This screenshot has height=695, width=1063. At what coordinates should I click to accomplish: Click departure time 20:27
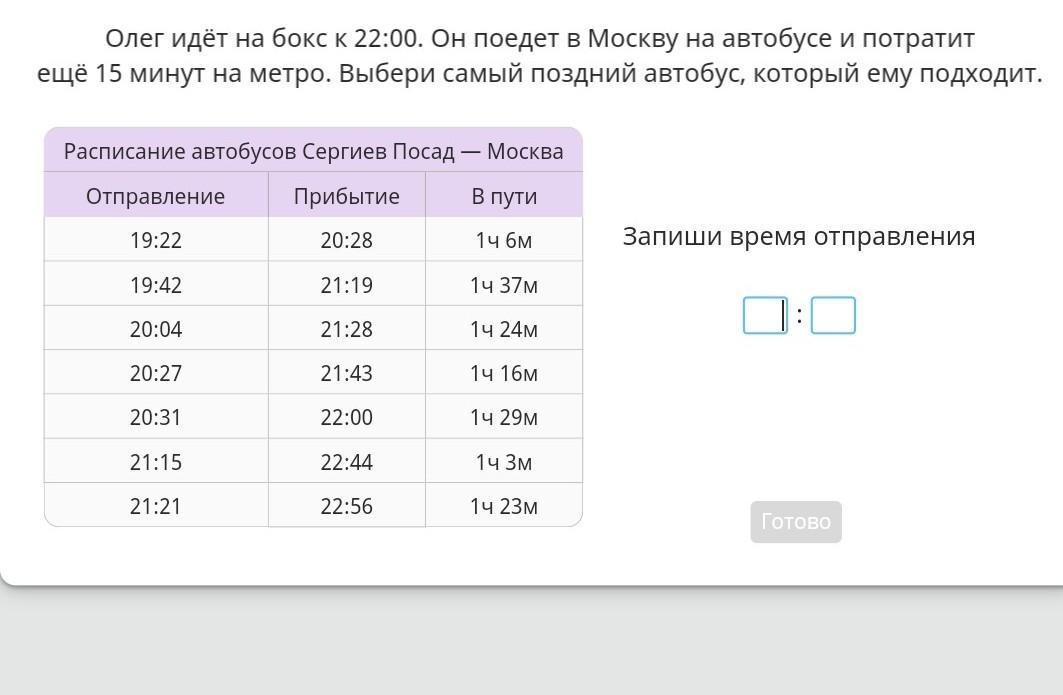156,373
